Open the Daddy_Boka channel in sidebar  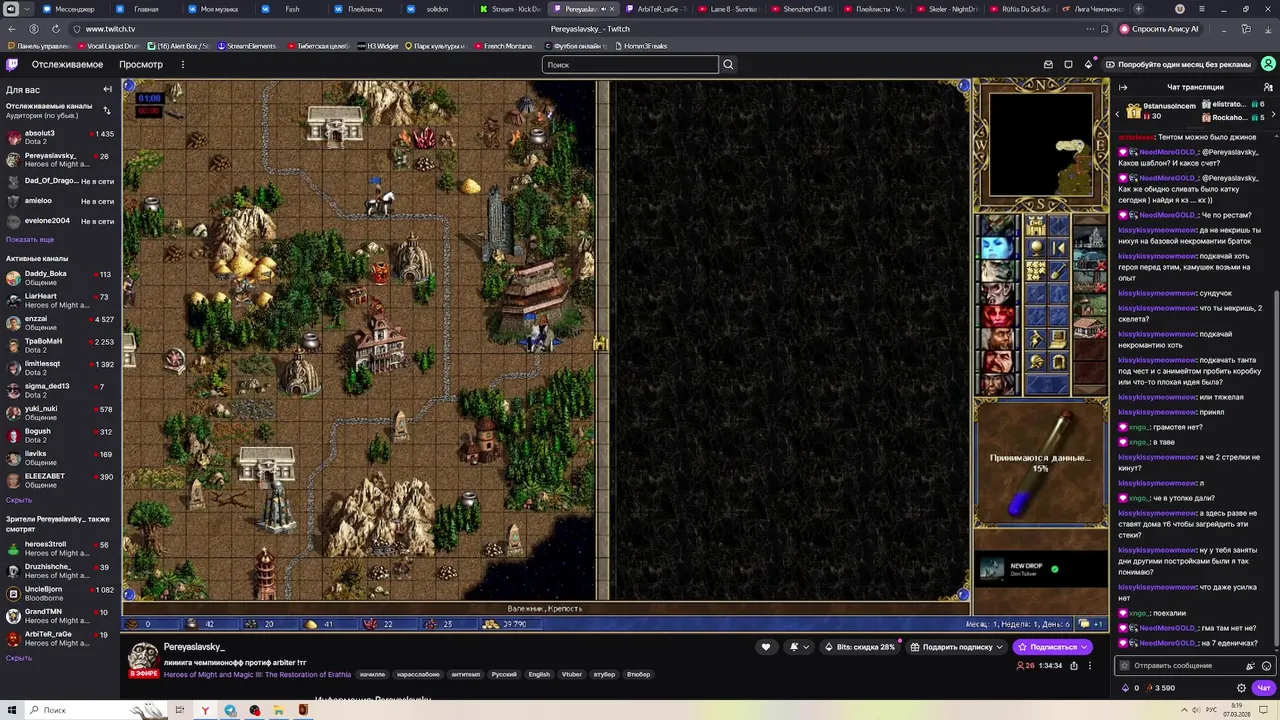[x=60, y=278]
